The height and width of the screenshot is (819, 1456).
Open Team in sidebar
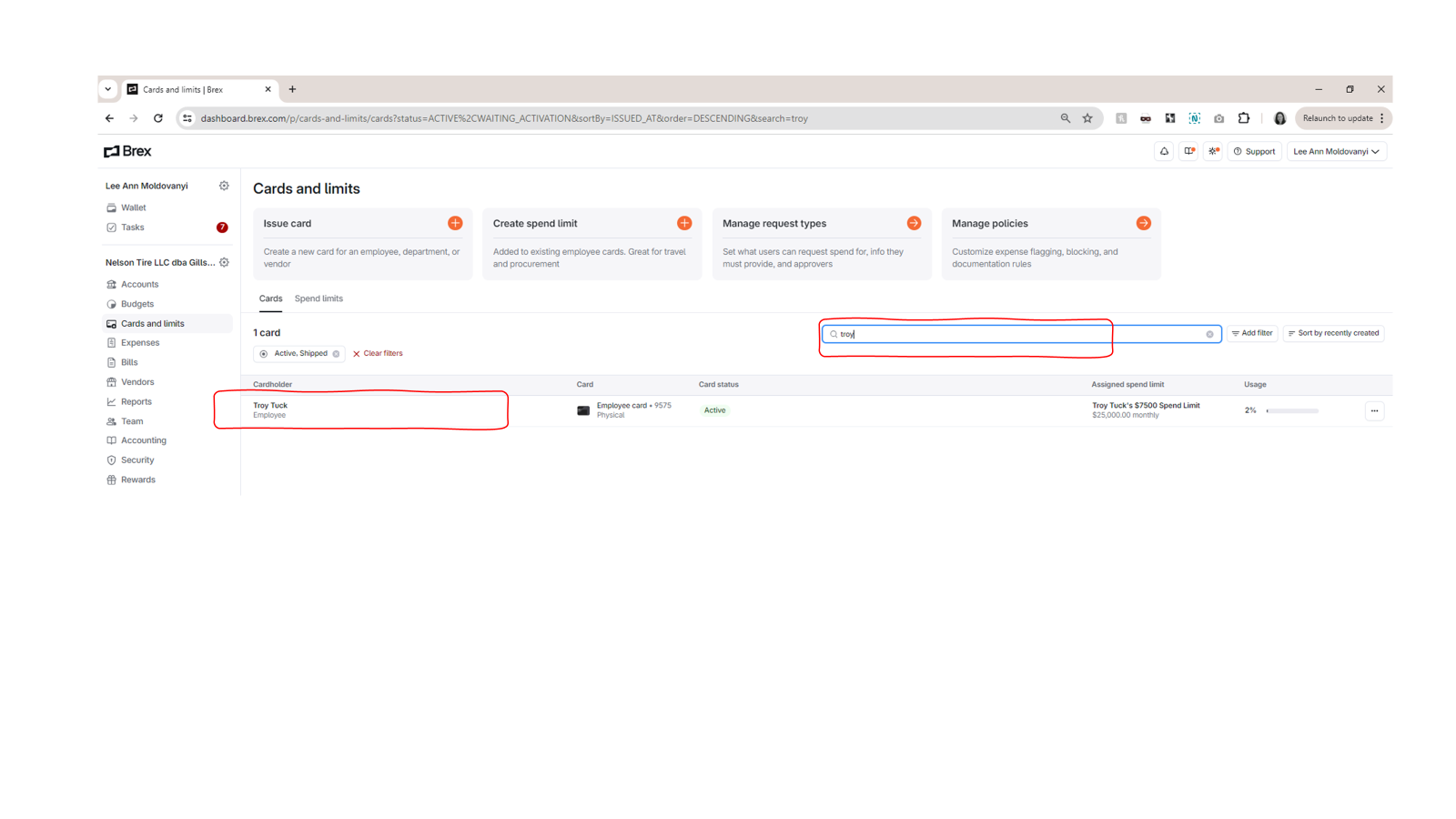132,421
